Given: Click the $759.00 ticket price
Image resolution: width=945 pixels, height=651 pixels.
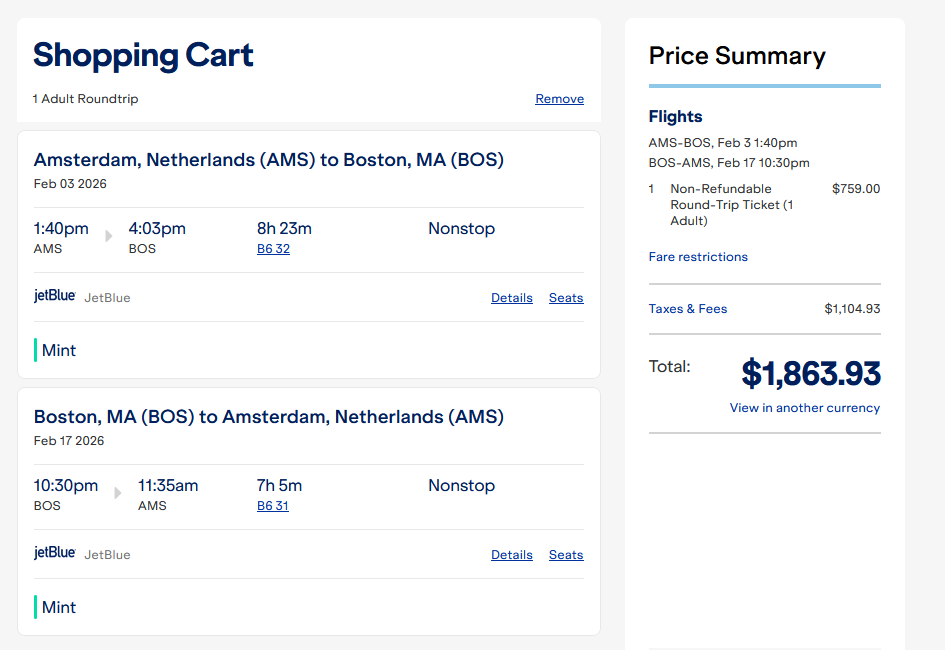Looking at the screenshot, I should (x=855, y=189).
